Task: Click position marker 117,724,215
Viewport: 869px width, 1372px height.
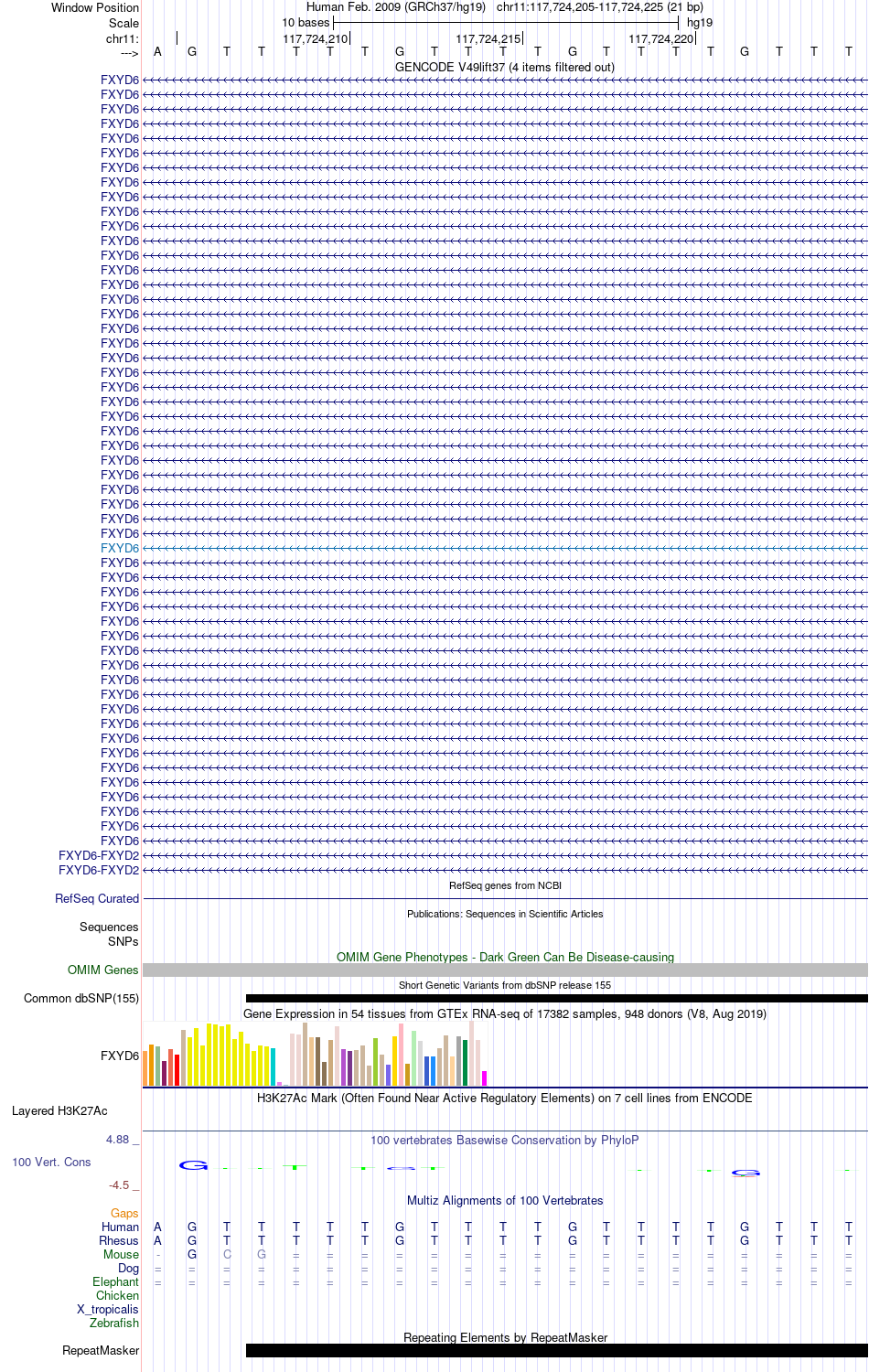Action: [488, 38]
